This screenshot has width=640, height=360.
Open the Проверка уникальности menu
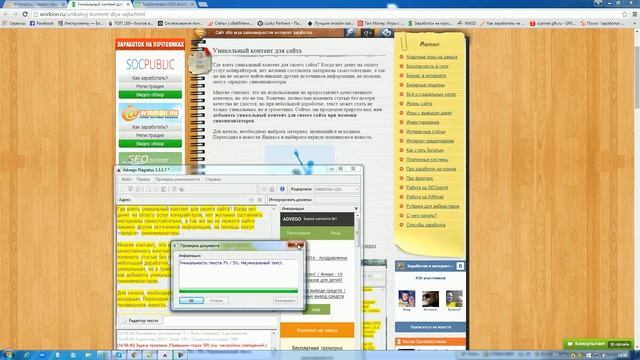(178, 179)
